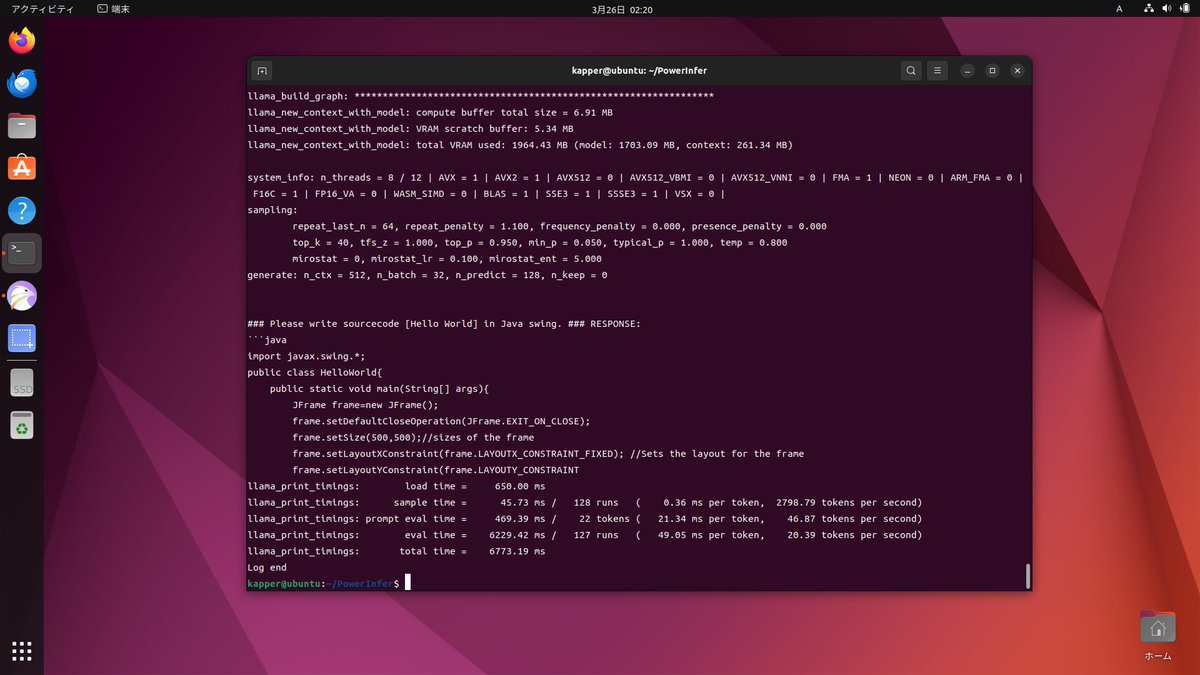
Task: Click the "JFrame frame=new JFrame();" line
Action: point(365,405)
